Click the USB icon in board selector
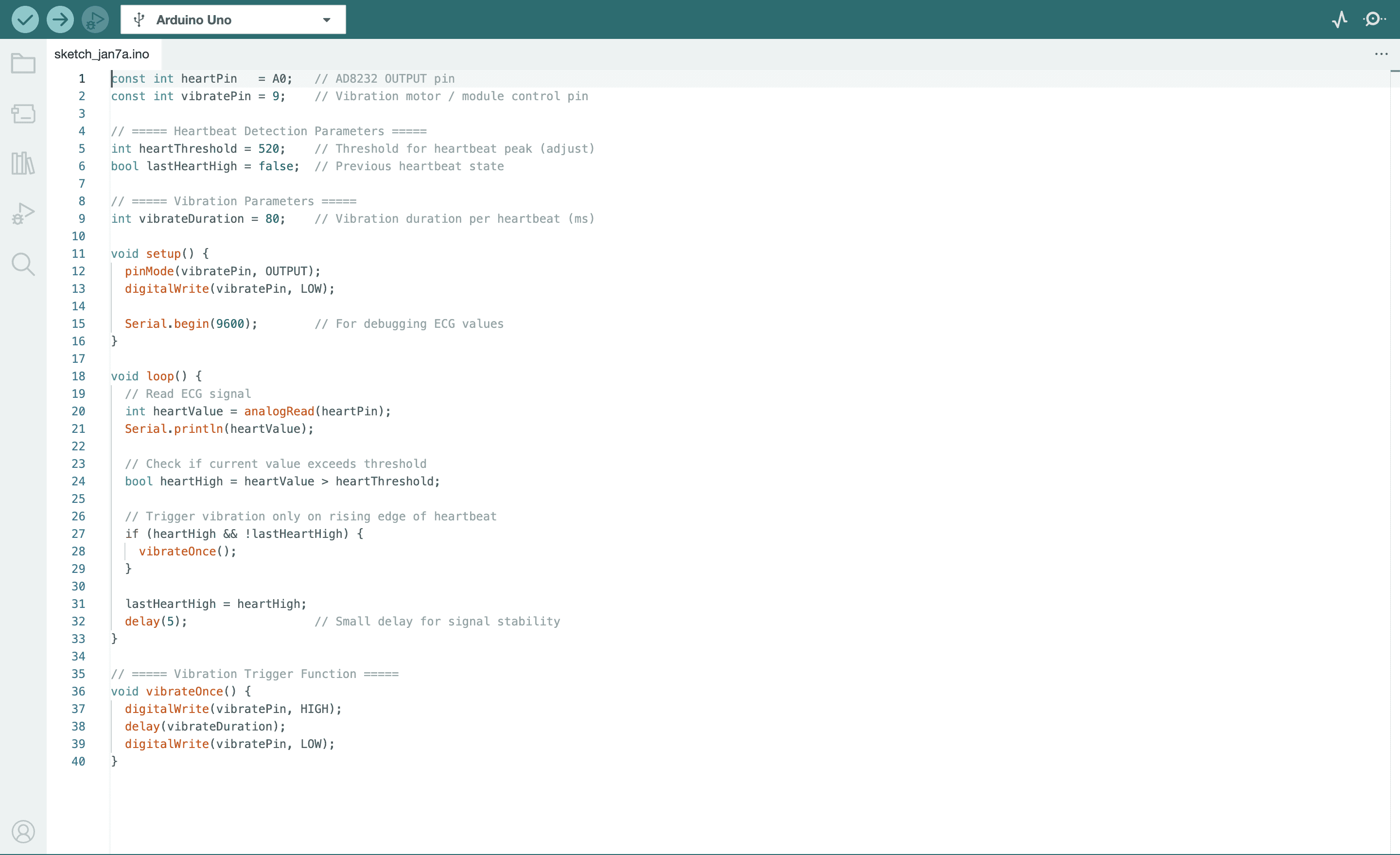This screenshot has height=855, width=1400. 139,20
